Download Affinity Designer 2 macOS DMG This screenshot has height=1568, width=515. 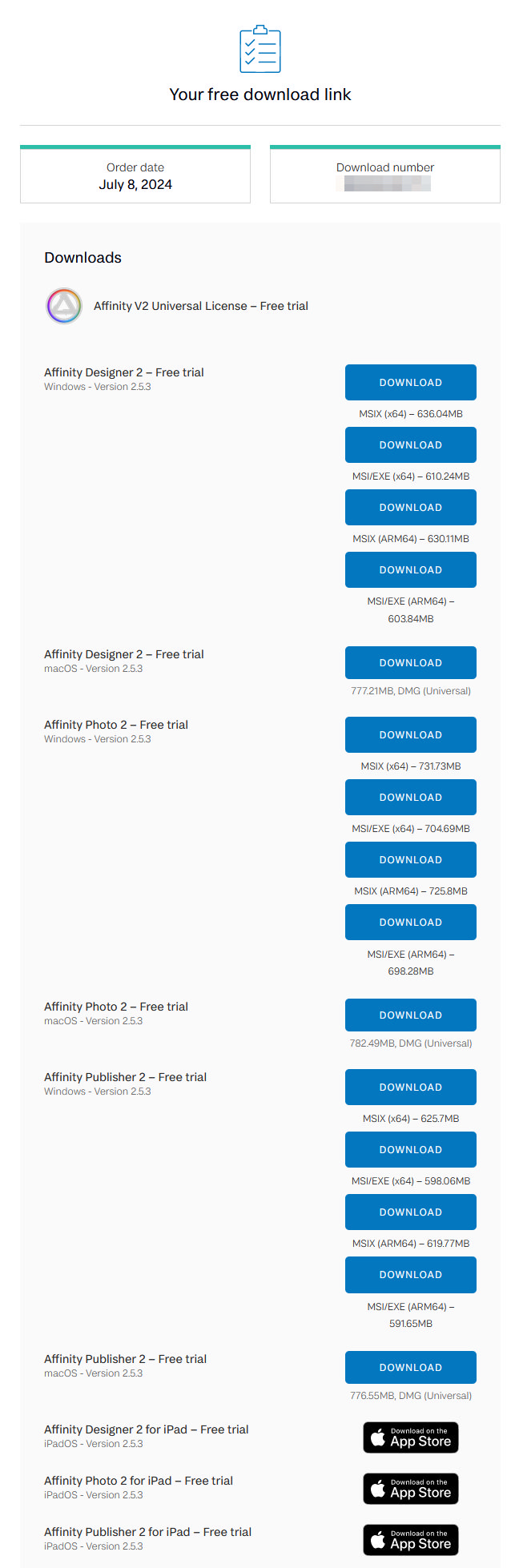tap(411, 663)
